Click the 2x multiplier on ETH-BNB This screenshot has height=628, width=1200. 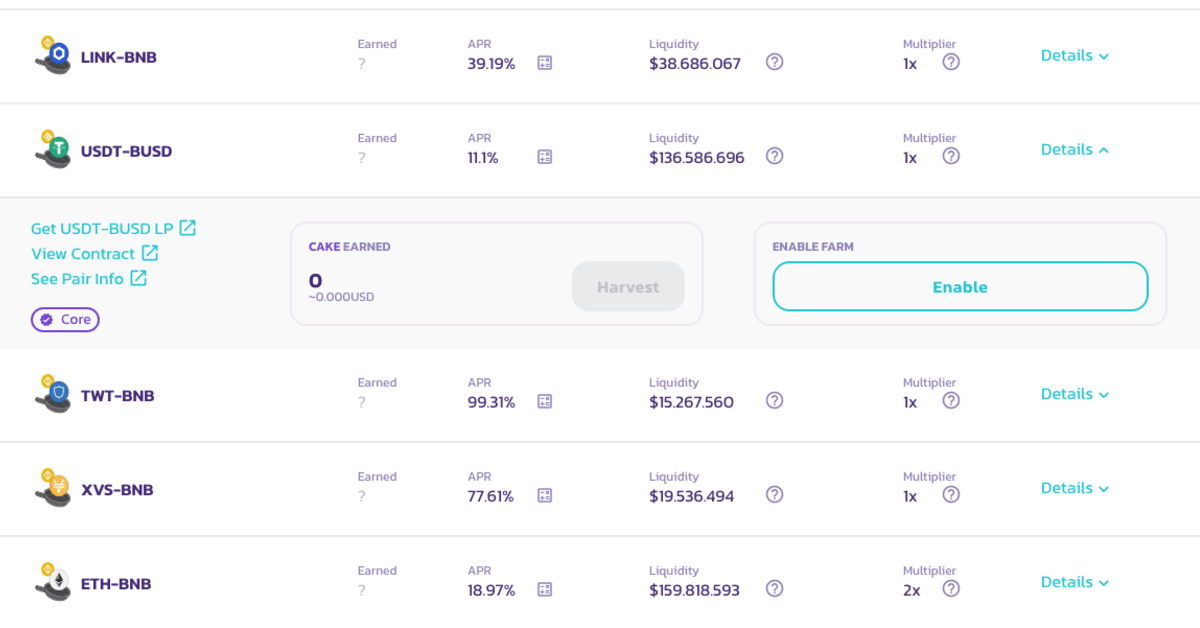pyautogui.click(x=911, y=590)
